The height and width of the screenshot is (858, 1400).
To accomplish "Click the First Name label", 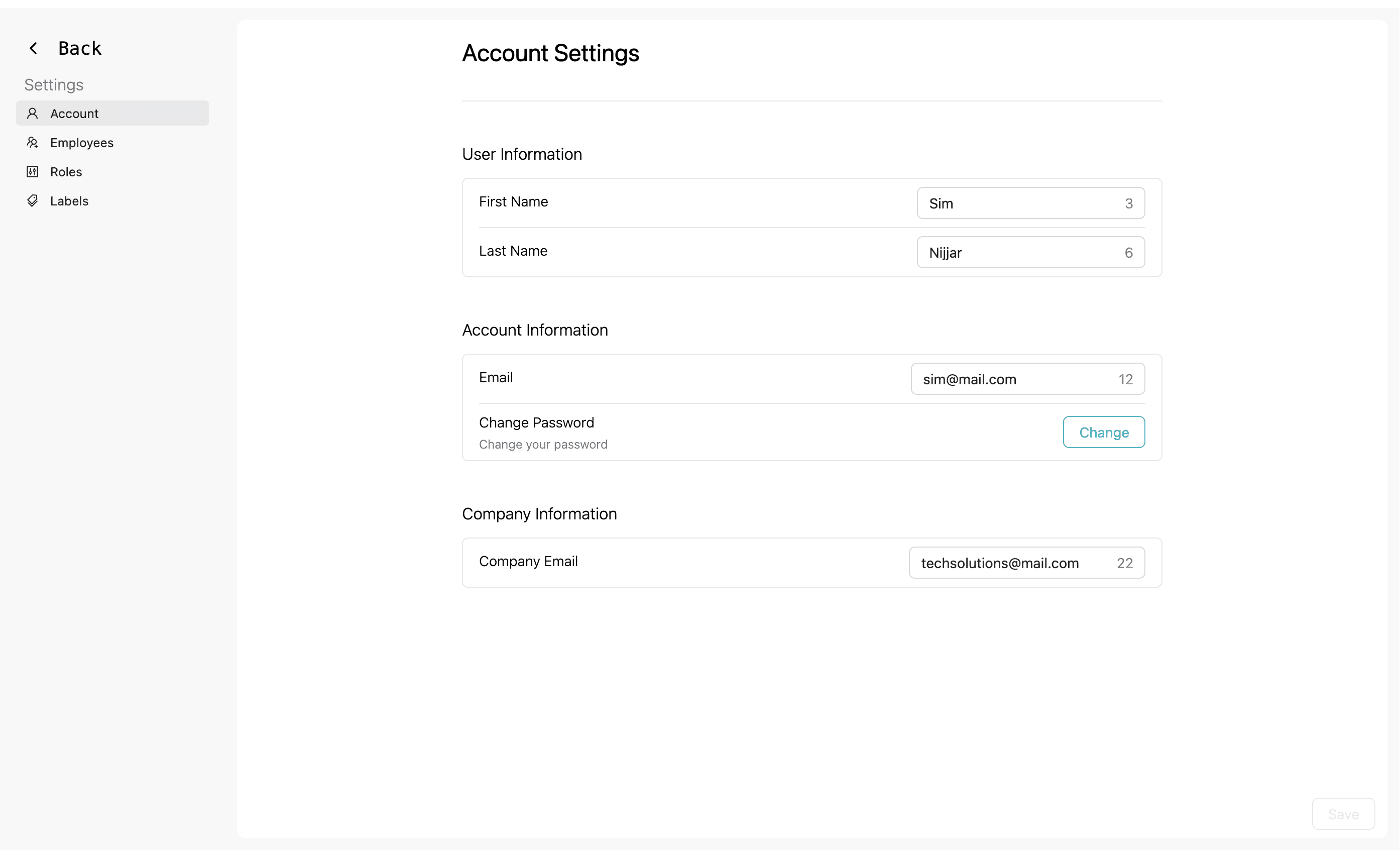I will [x=514, y=202].
